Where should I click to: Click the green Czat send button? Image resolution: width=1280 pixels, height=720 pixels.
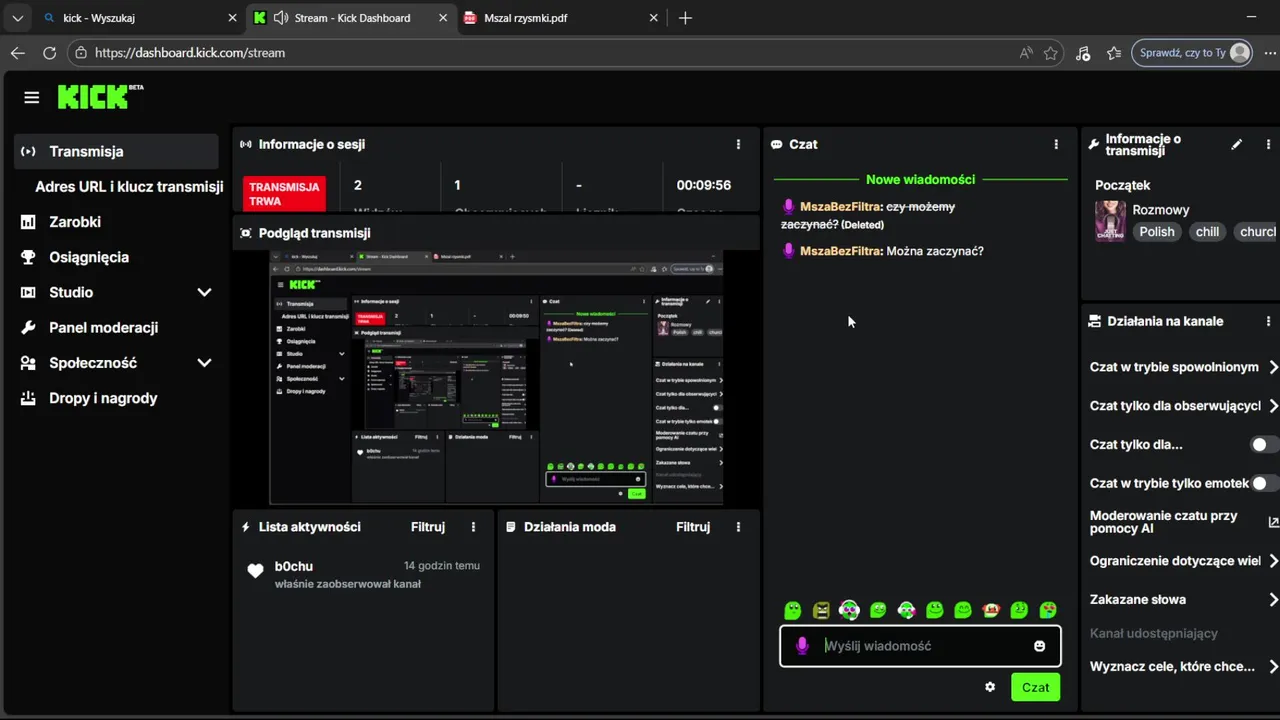[1035, 687]
